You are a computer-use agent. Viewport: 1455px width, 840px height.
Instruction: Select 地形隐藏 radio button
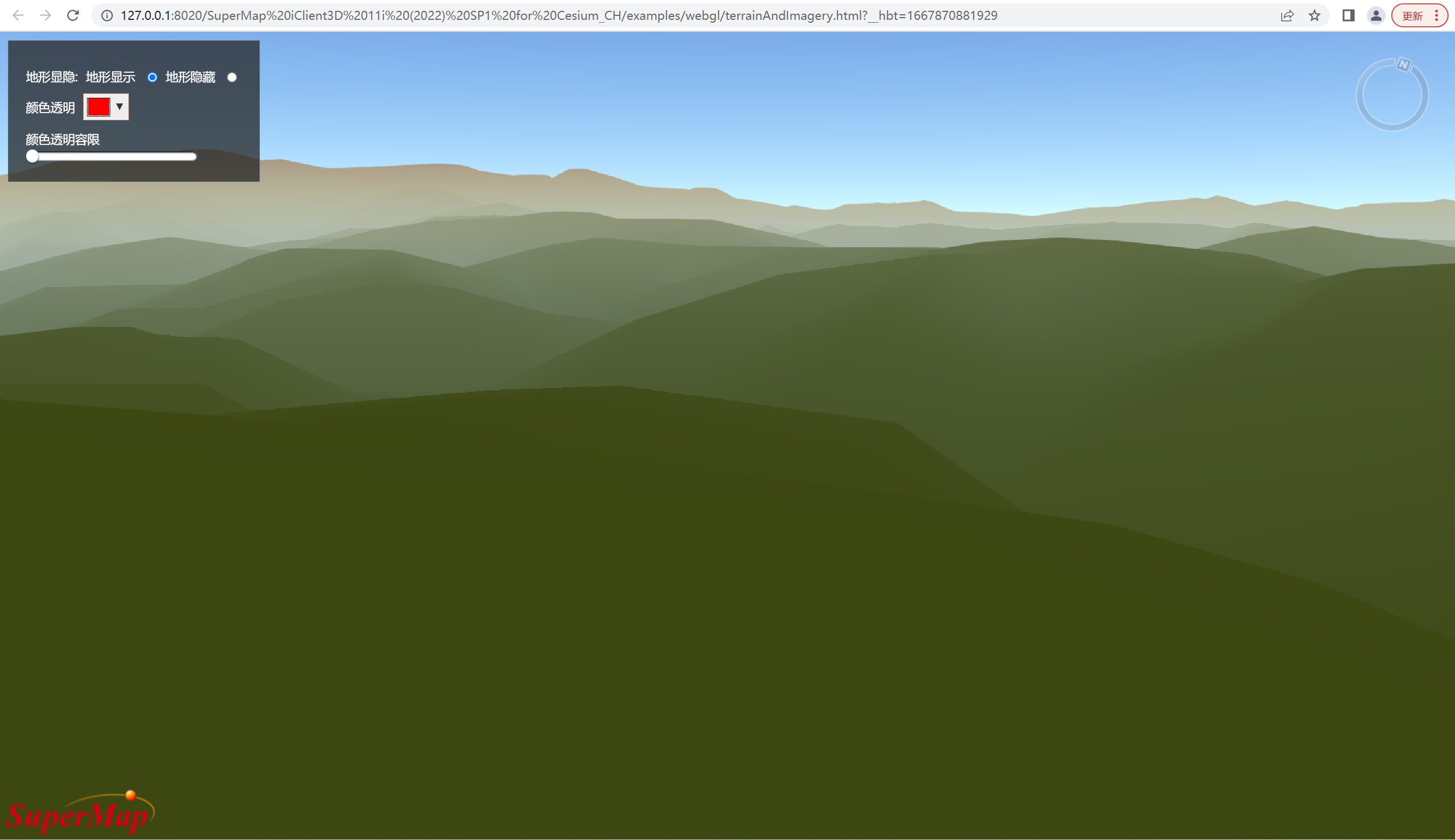232,77
